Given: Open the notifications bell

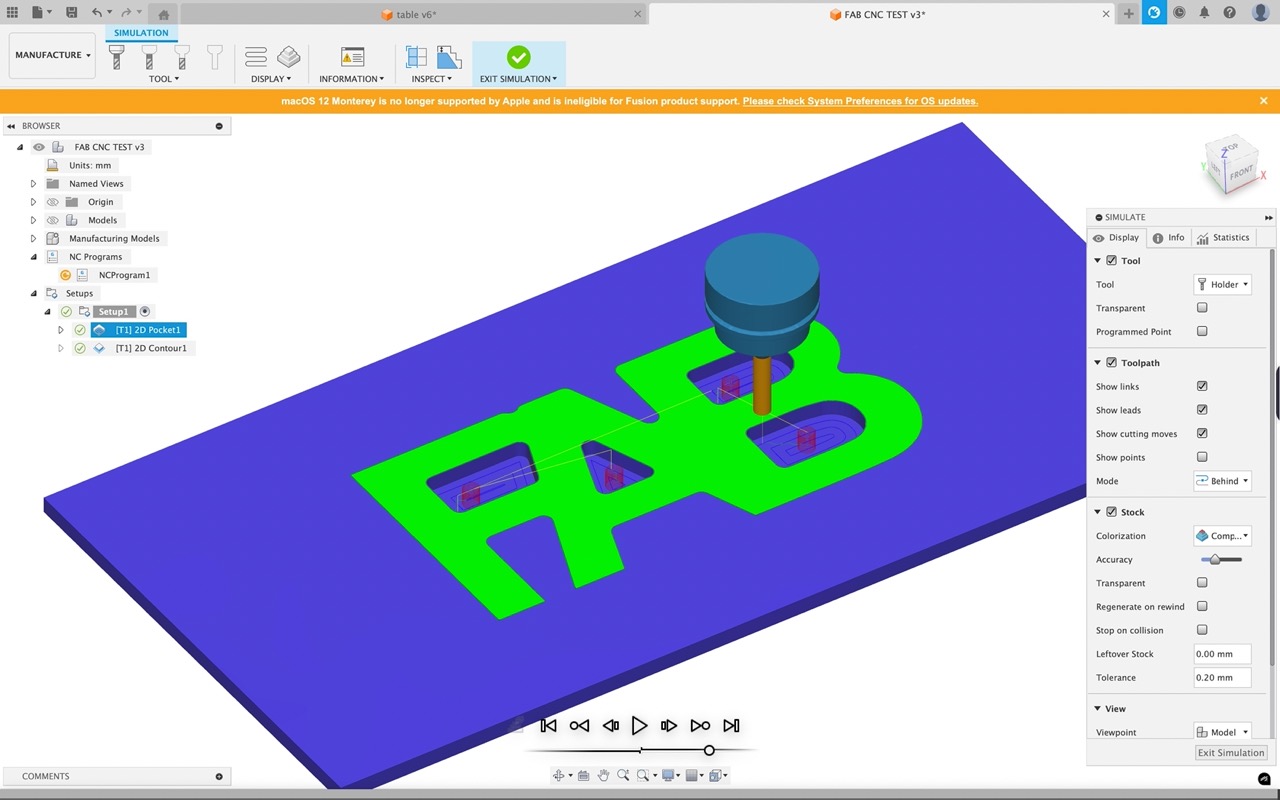Looking at the screenshot, I should 1204,13.
